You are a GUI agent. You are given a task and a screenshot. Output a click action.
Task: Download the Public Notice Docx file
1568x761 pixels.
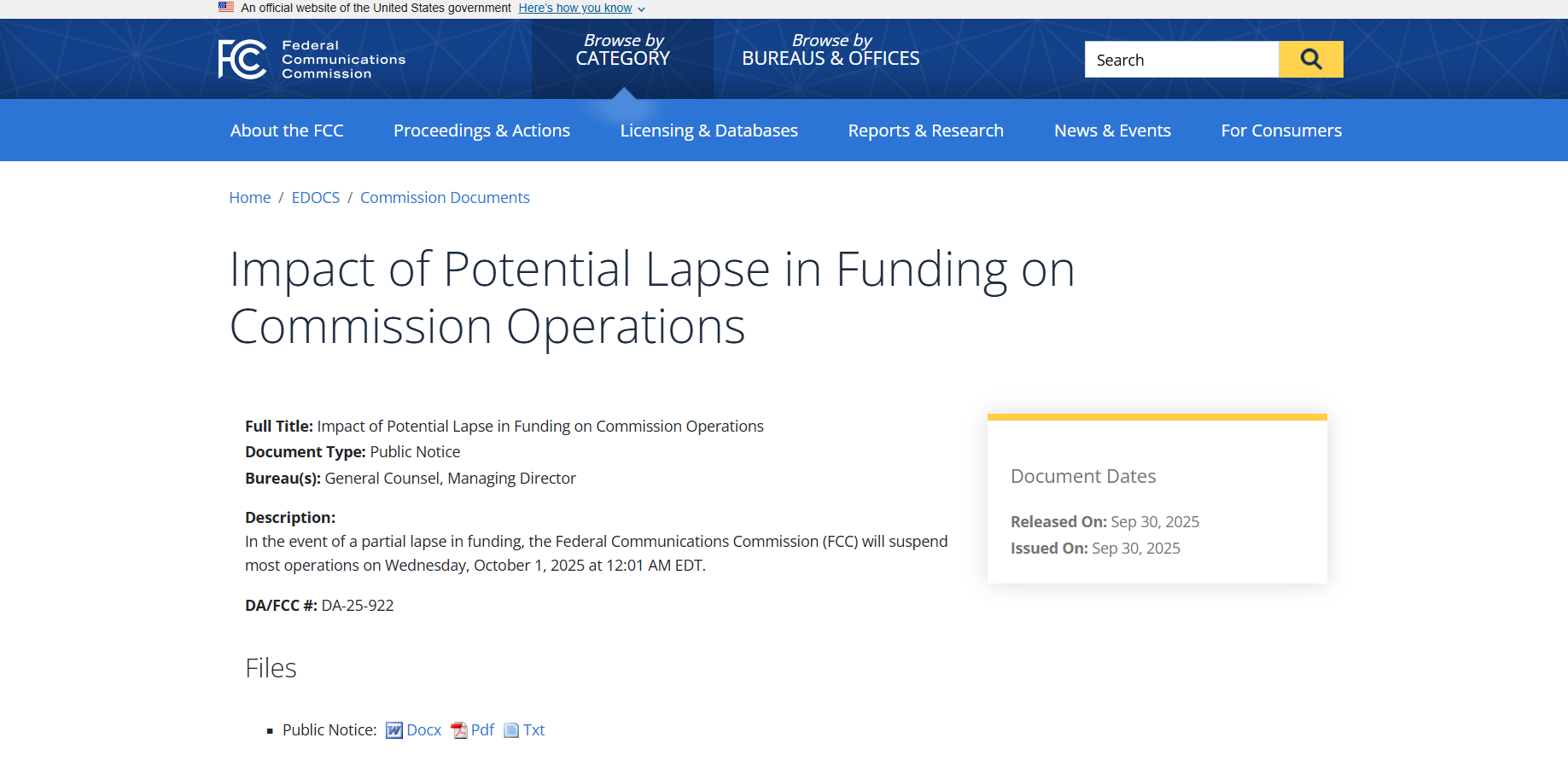coord(424,730)
